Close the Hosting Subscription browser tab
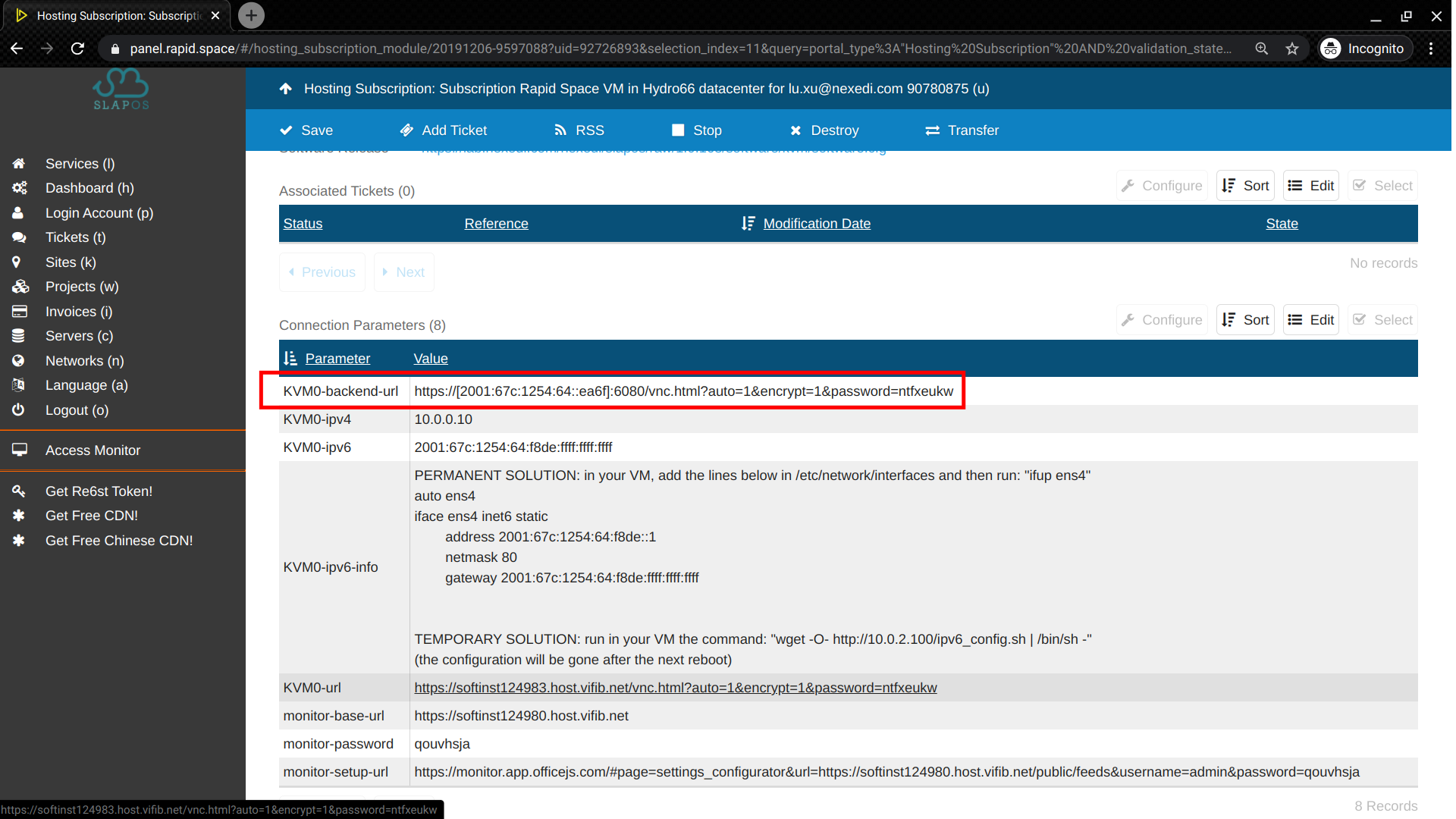Screen dimensions: 1456x819 click(x=215, y=15)
